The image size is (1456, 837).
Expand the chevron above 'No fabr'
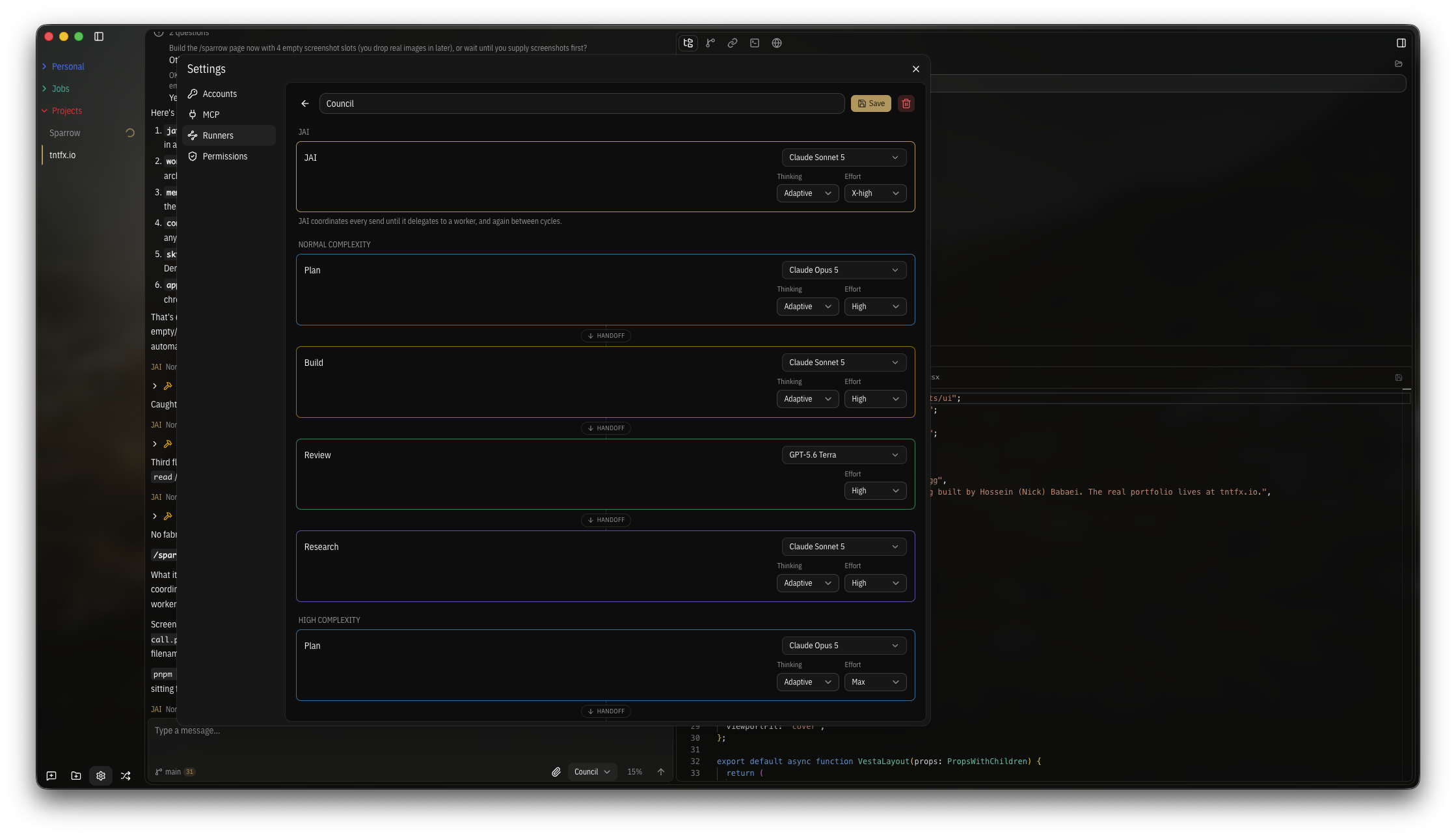click(x=155, y=516)
